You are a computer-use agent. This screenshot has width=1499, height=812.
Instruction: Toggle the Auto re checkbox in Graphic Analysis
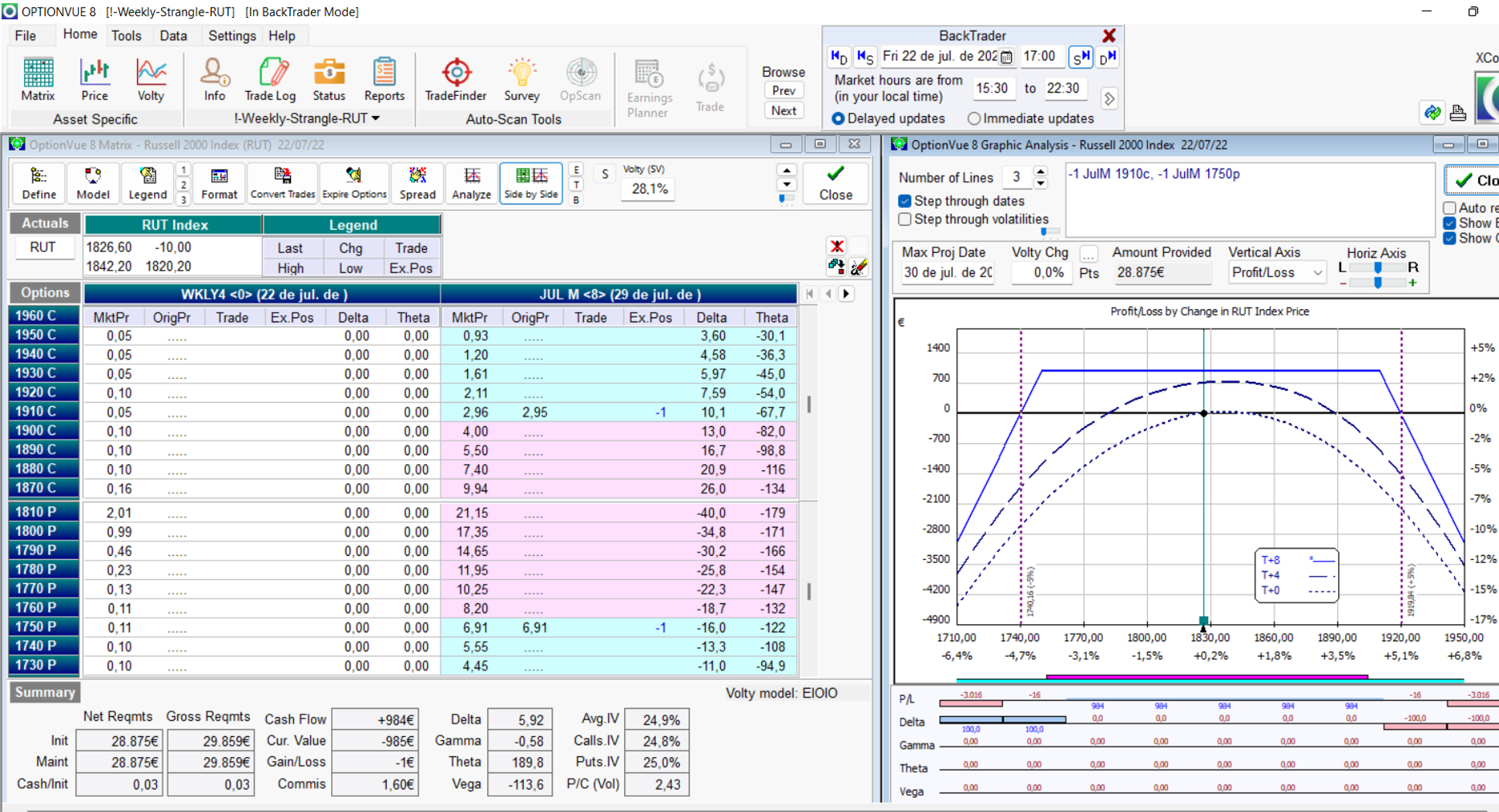1449,208
